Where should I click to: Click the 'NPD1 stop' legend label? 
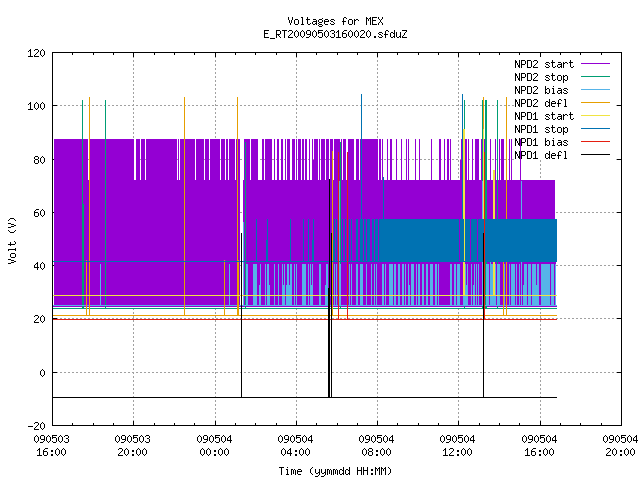541,129
